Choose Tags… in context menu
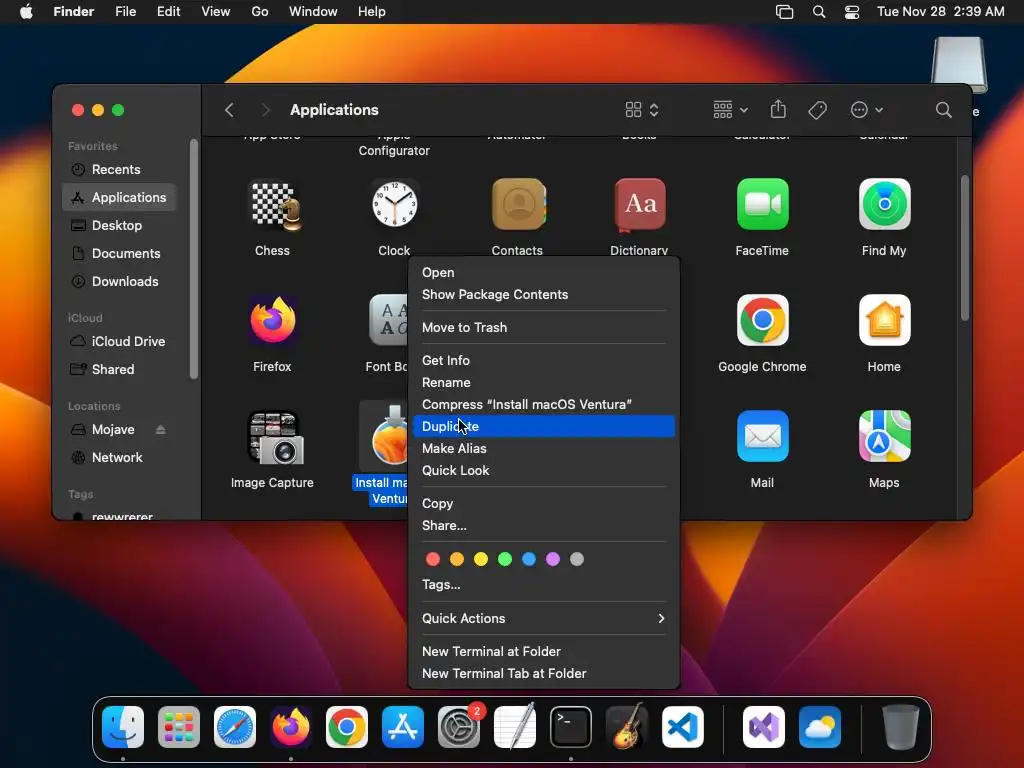The height and width of the screenshot is (768, 1024). point(543,584)
